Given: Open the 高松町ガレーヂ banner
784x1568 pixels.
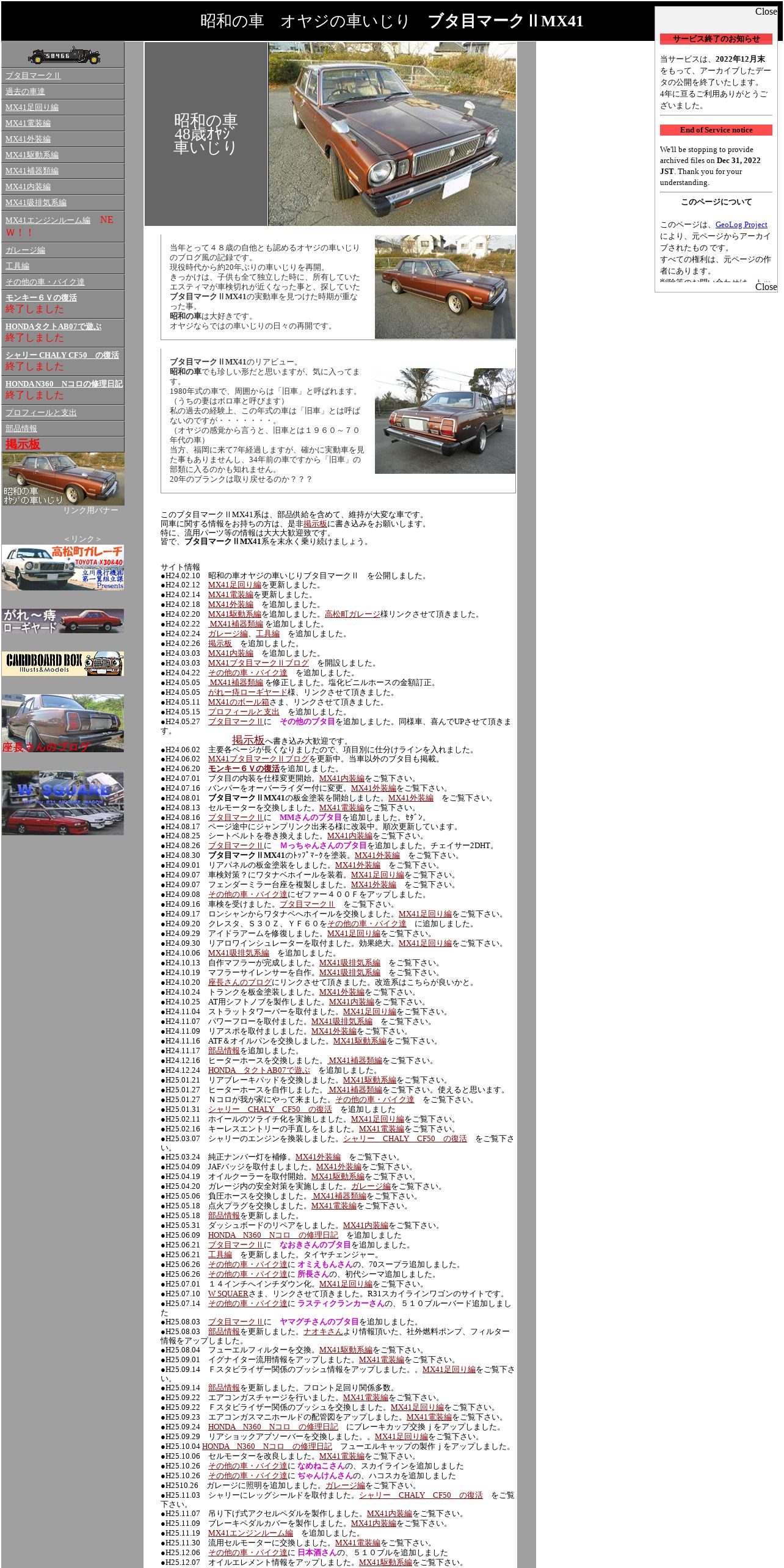Looking at the screenshot, I should click(62, 568).
